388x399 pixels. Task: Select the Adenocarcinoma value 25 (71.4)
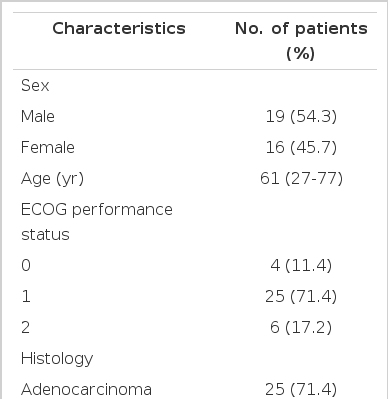(x=301, y=389)
